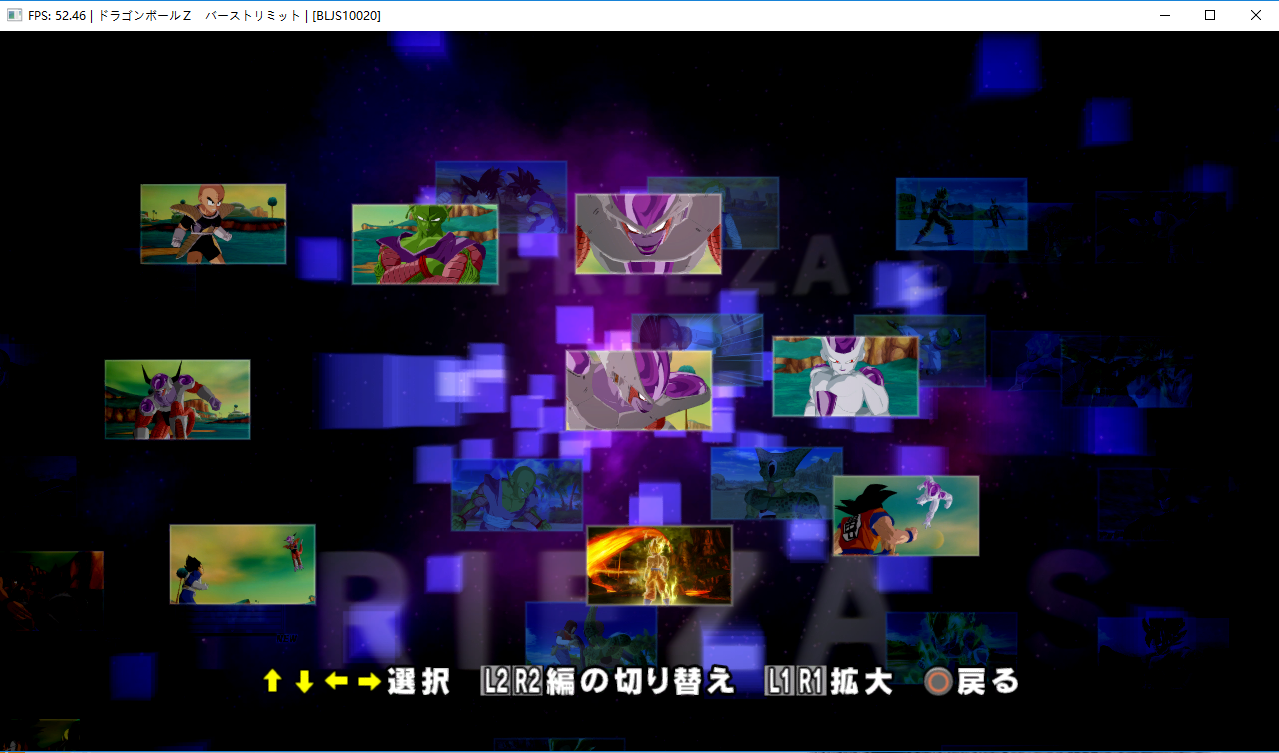The width and height of the screenshot is (1279, 753).
Task: Open the grinning Frieza close-up thumbnail
Action: pyautogui.click(x=648, y=234)
